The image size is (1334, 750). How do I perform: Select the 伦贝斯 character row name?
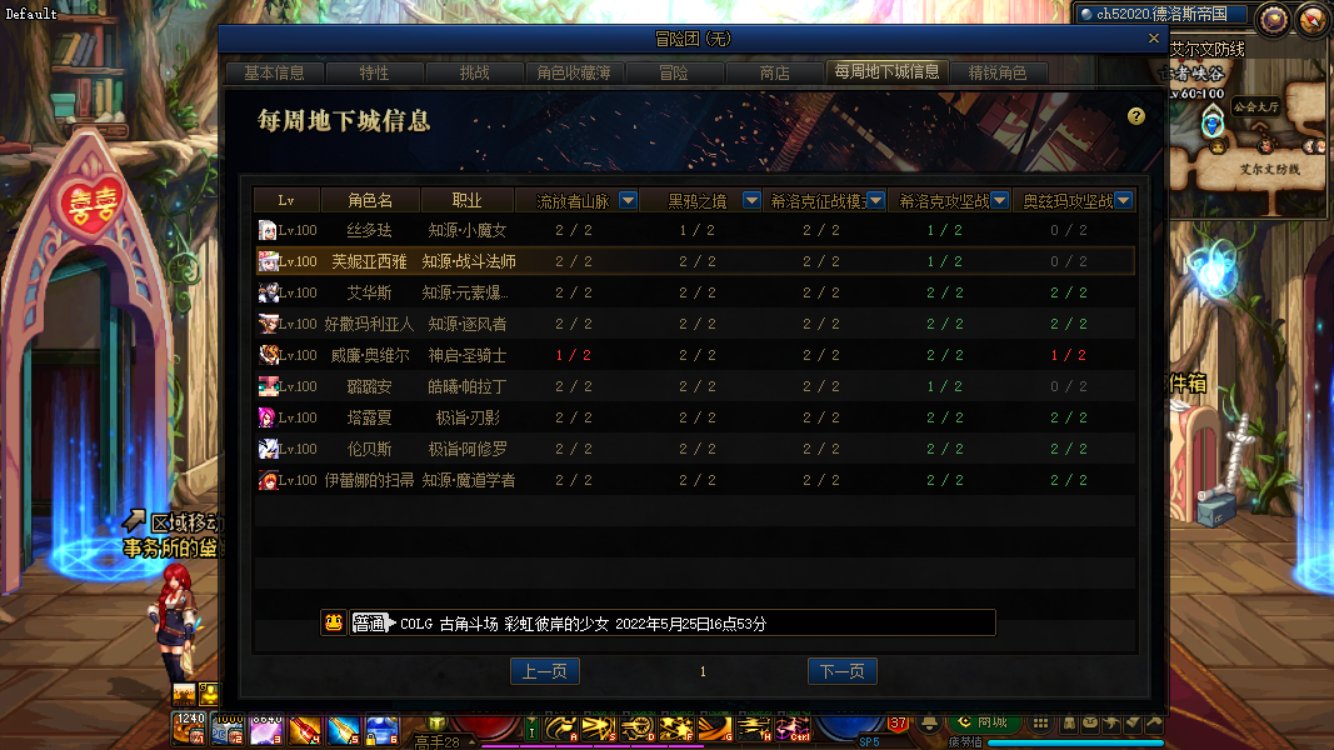[369, 449]
